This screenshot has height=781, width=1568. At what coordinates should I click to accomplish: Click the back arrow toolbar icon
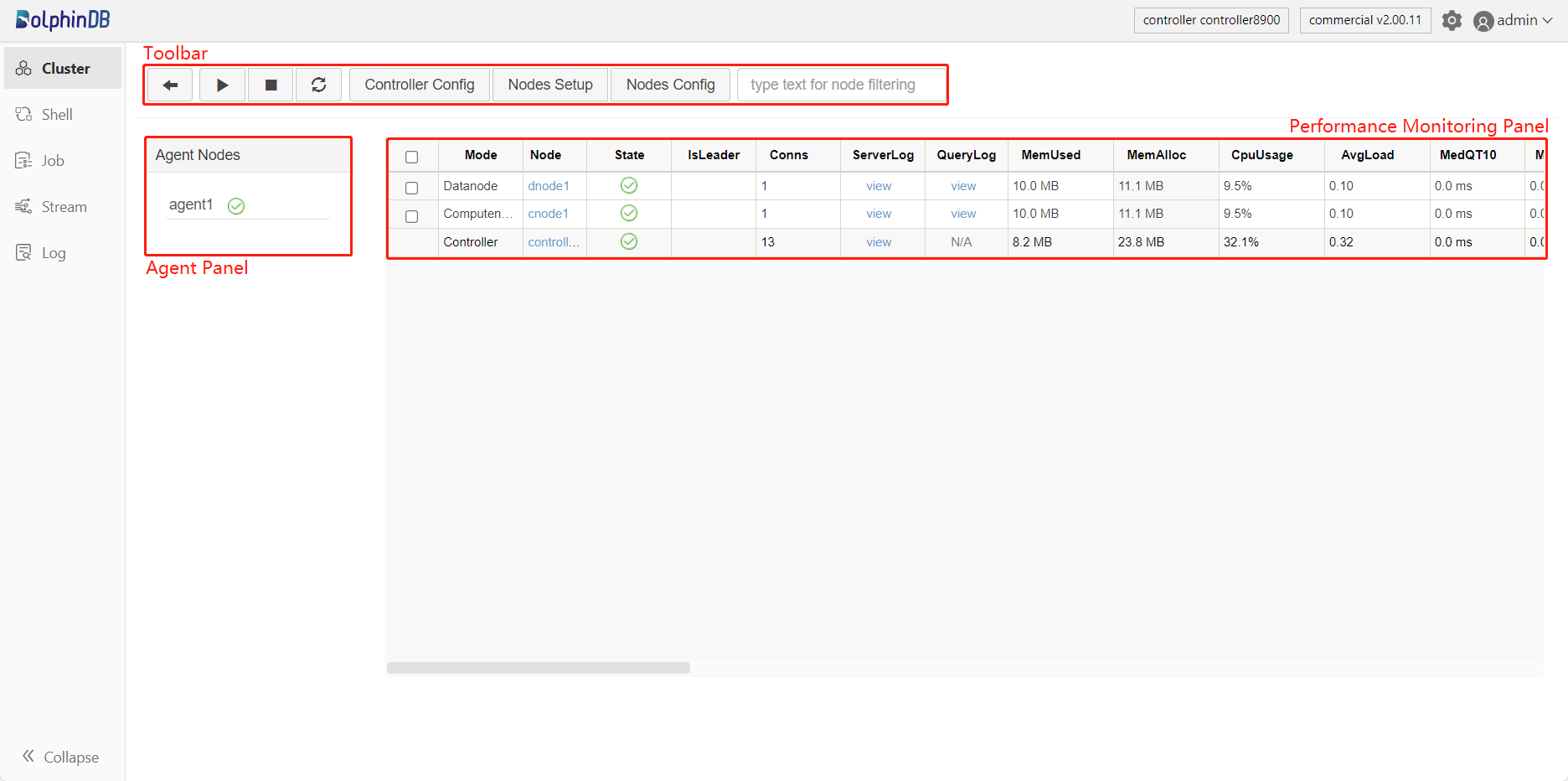click(170, 85)
